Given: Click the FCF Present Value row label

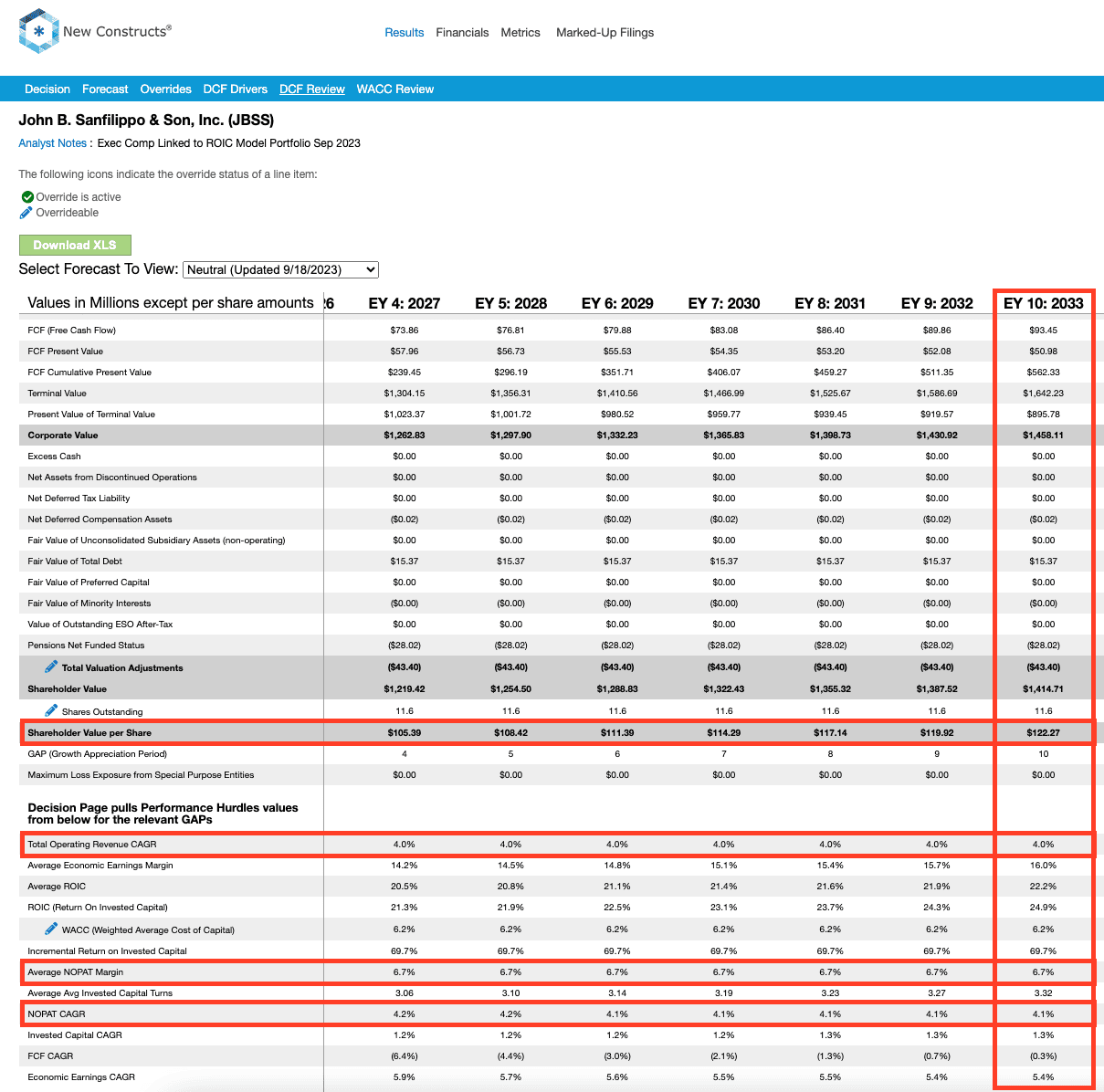Looking at the screenshot, I should [x=66, y=351].
